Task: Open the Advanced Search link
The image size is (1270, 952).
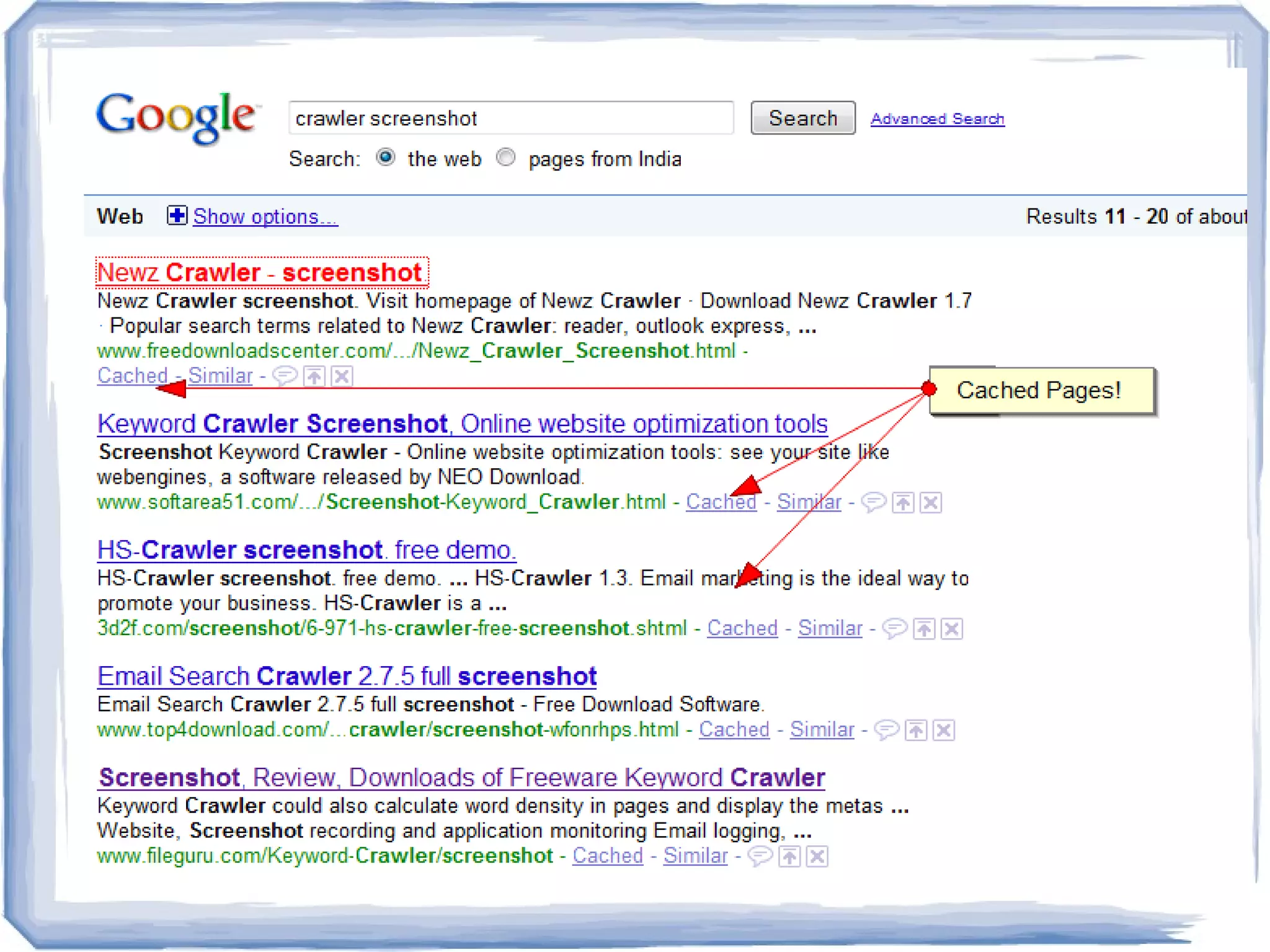Action: (937, 118)
